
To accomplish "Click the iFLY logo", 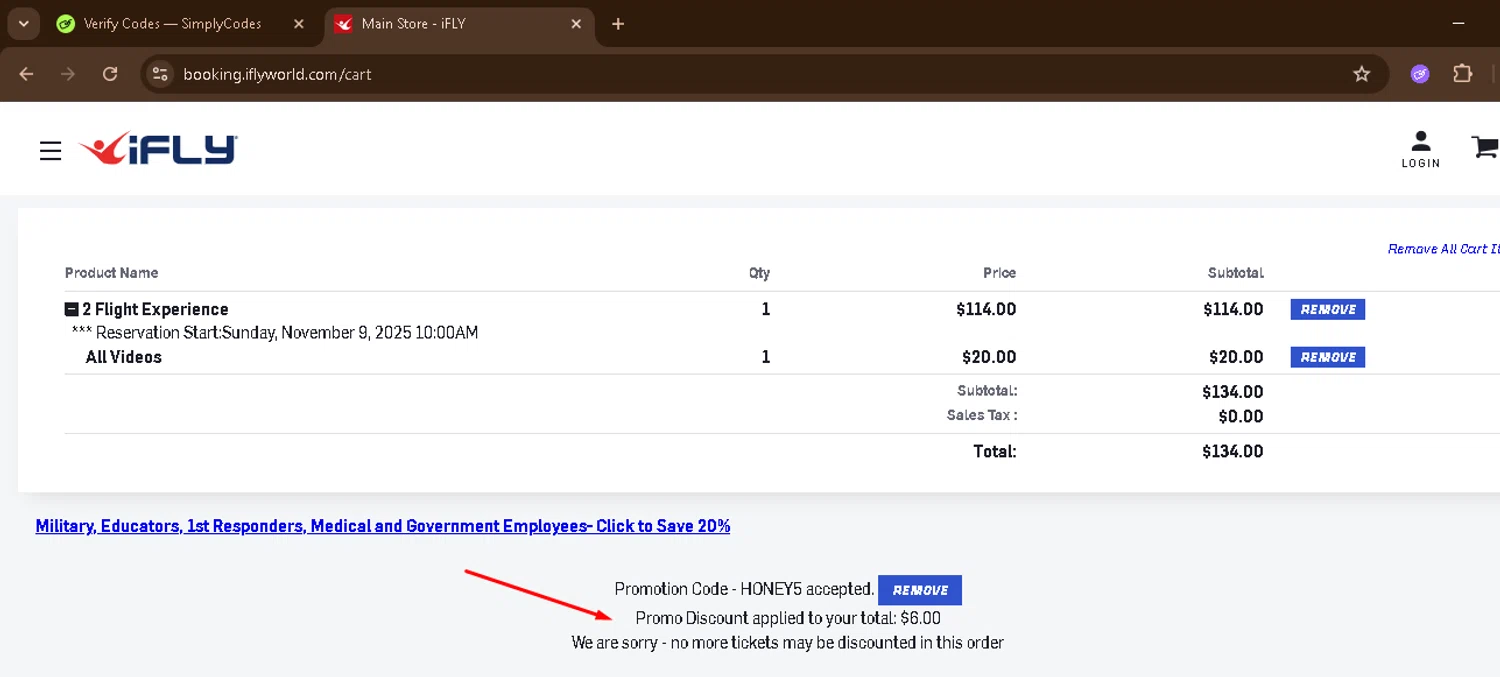I will [159, 150].
